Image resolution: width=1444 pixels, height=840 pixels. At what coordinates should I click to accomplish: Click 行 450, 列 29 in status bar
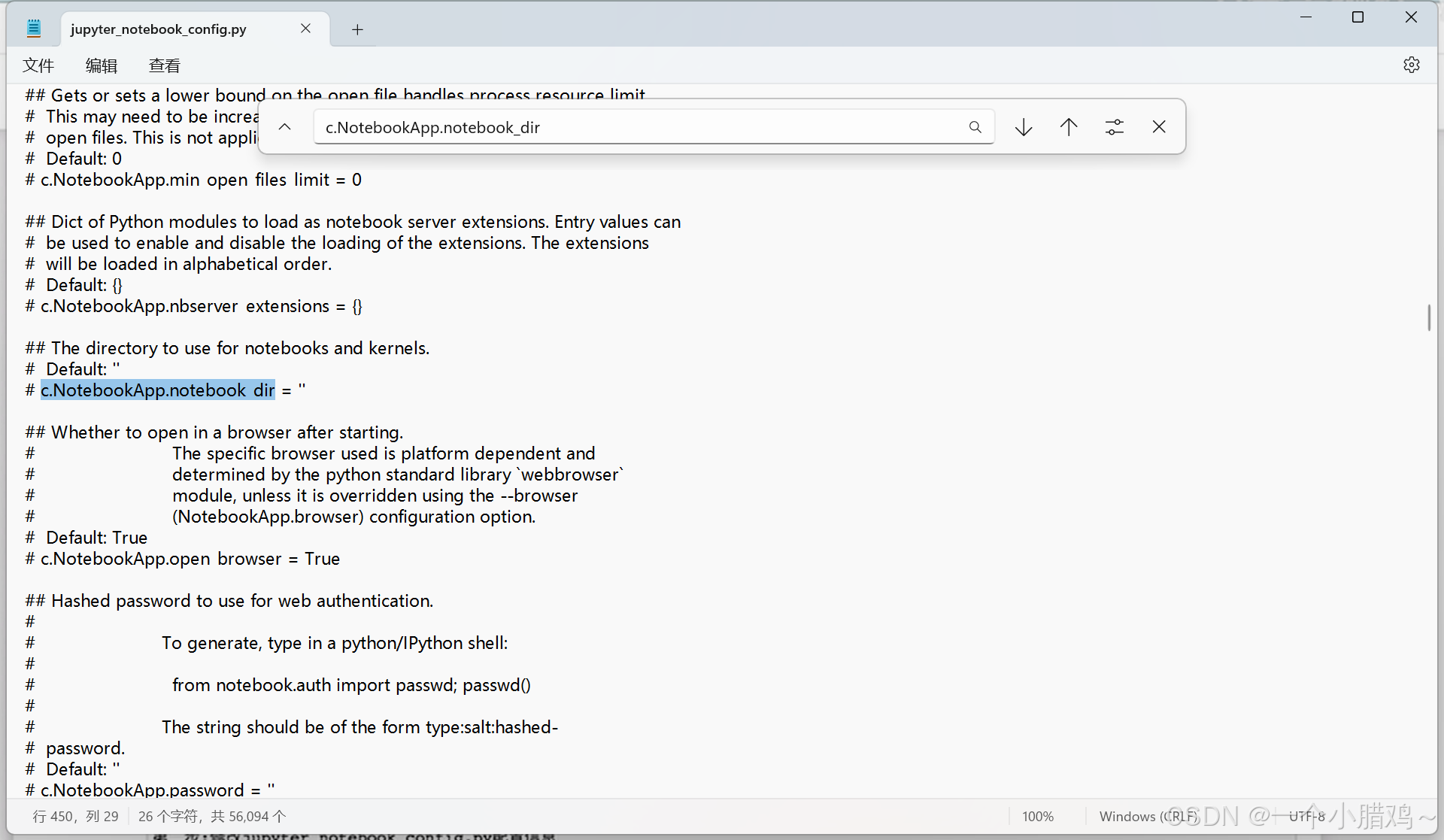[75, 816]
